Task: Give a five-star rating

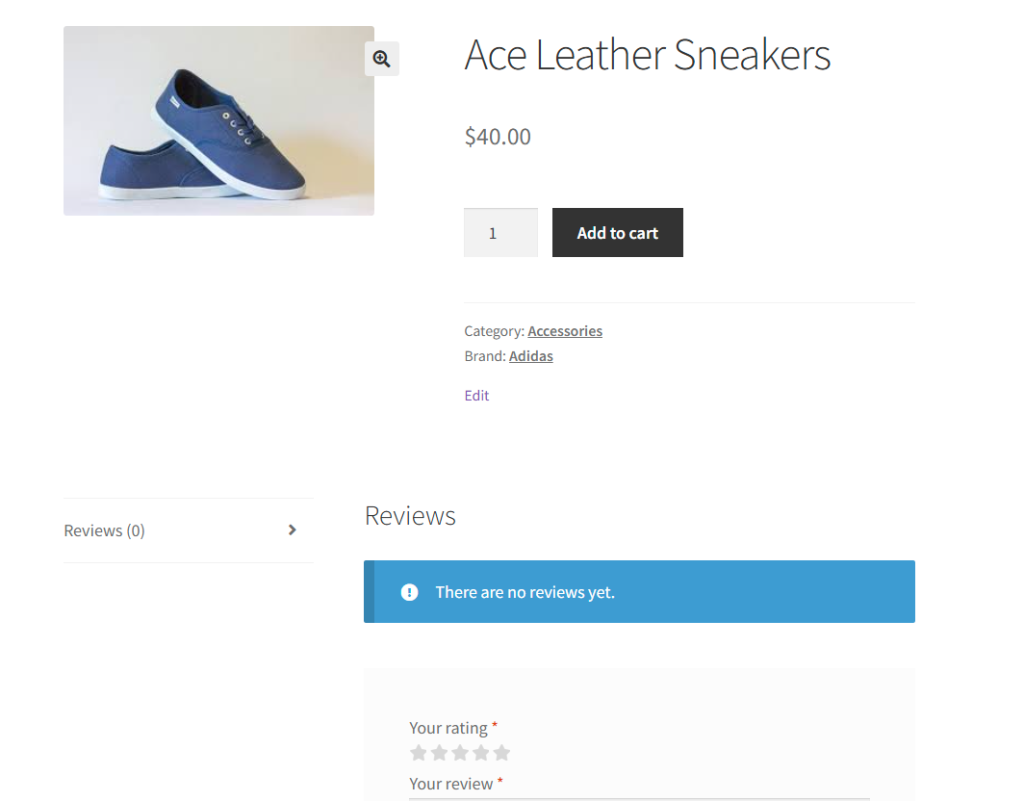Action: pyautogui.click(x=502, y=753)
